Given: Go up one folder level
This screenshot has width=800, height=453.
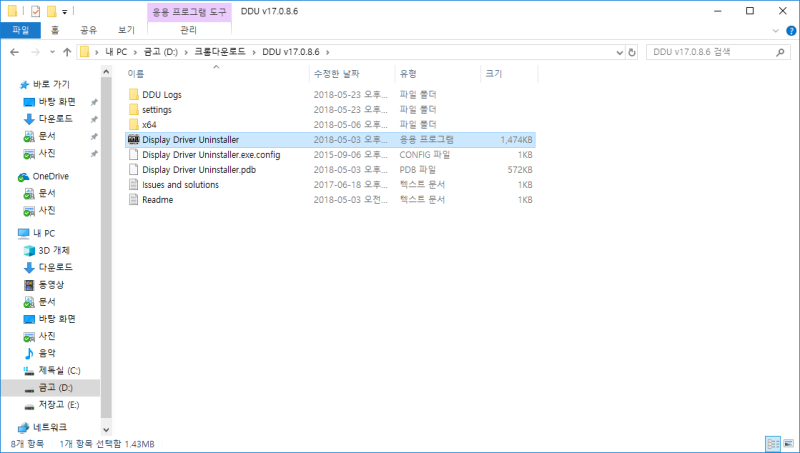Looking at the screenshot, I should click(67, 52).
